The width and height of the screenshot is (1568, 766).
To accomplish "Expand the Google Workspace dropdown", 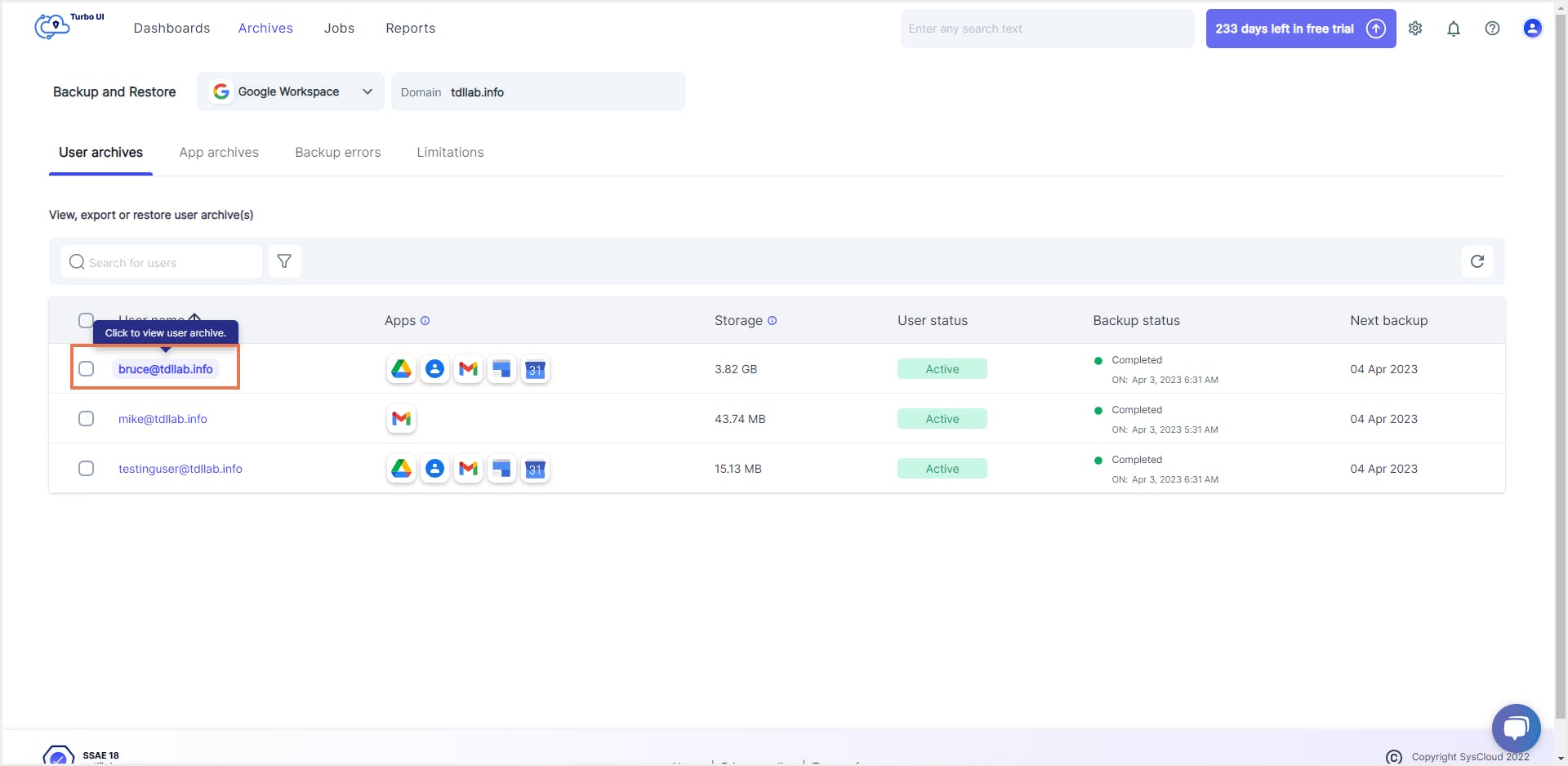I will pos(291,91).
